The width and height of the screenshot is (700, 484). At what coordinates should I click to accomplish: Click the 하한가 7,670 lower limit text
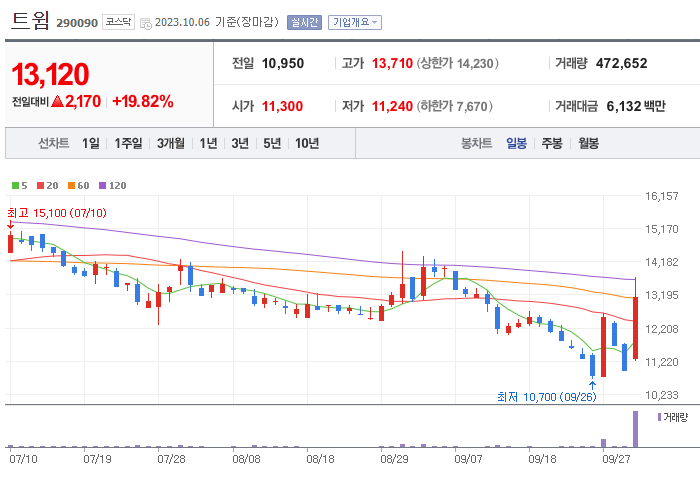[x=454, y=106]
